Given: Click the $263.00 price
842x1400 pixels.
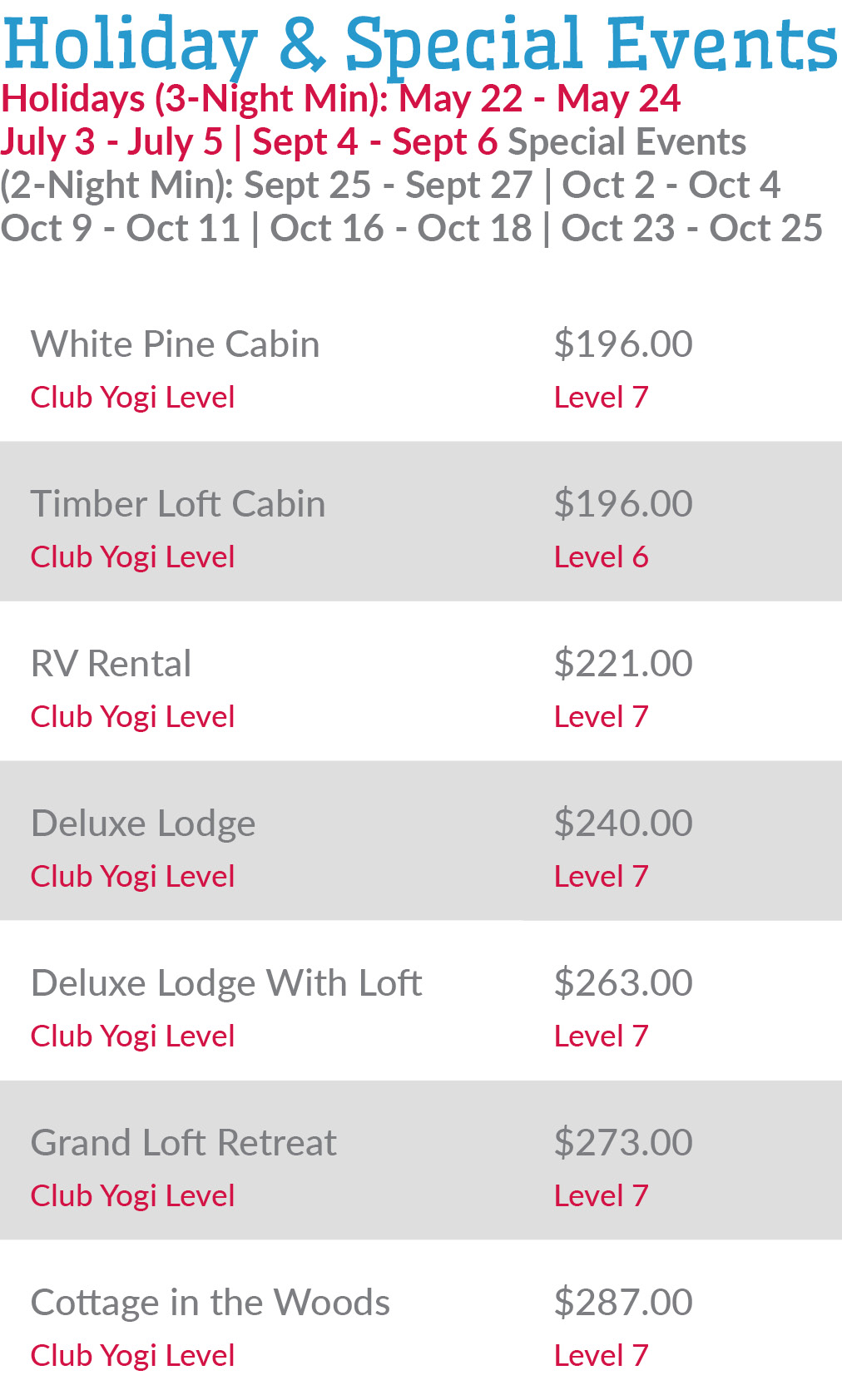Looking at the screenshot, I should pos(623,983).
